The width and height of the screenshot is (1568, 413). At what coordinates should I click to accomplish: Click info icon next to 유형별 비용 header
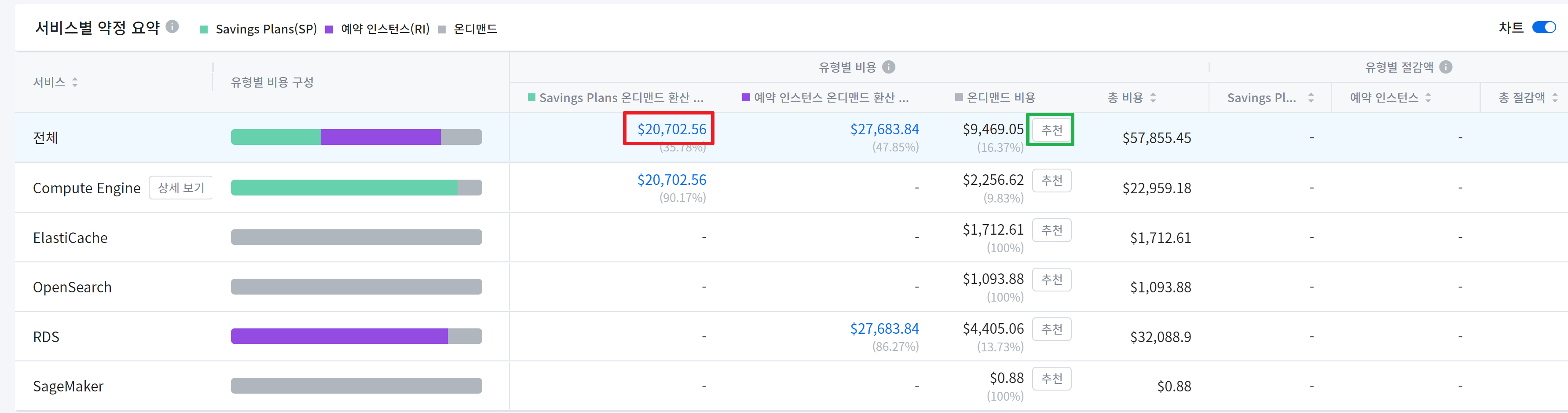point(889,67)
